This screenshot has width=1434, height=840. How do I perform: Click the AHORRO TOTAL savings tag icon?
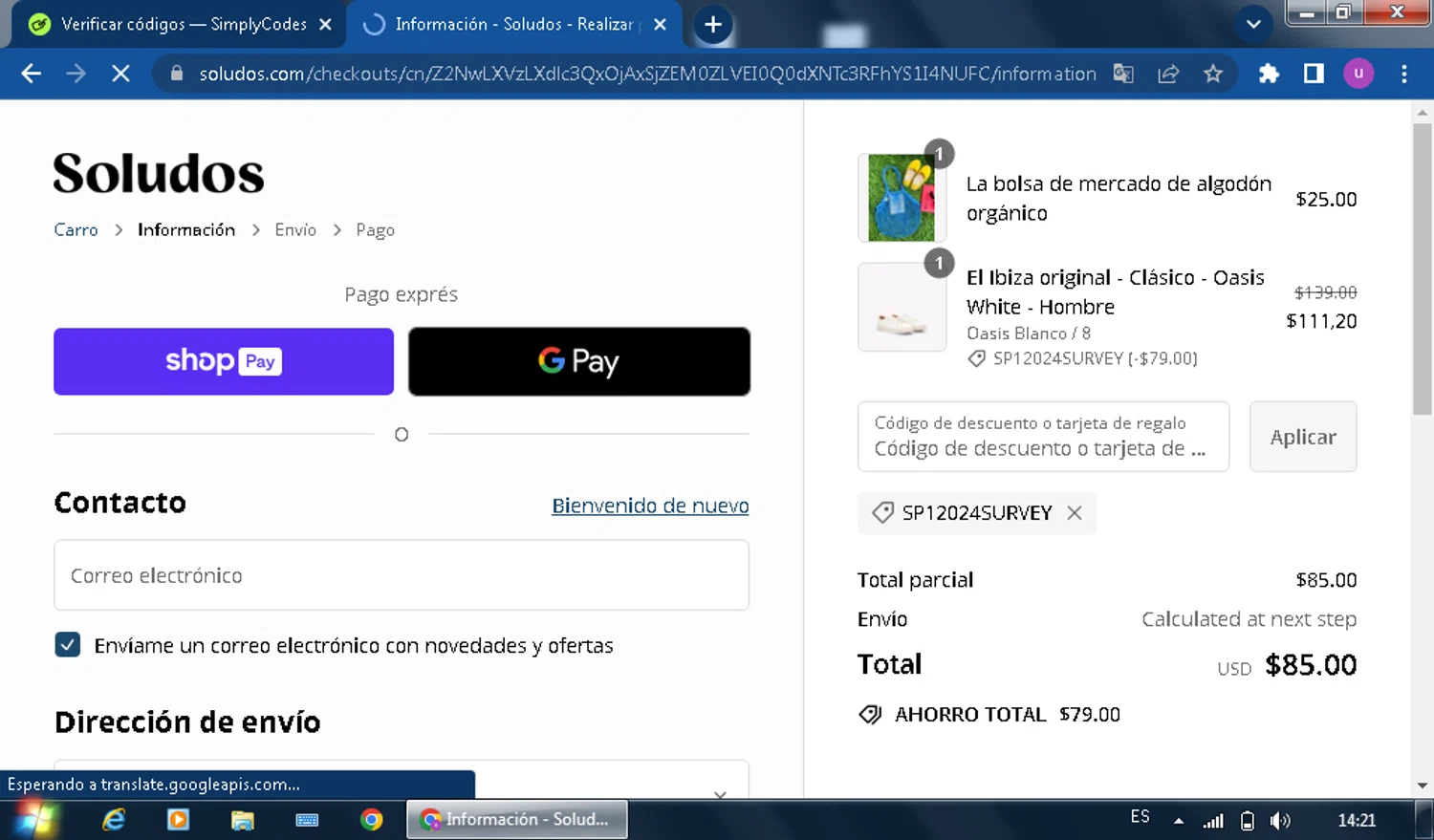[870, 715]
